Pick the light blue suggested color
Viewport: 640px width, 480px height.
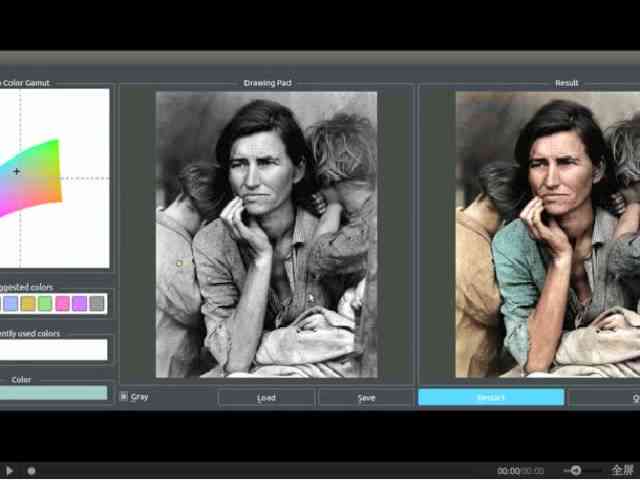pos(11,304)
